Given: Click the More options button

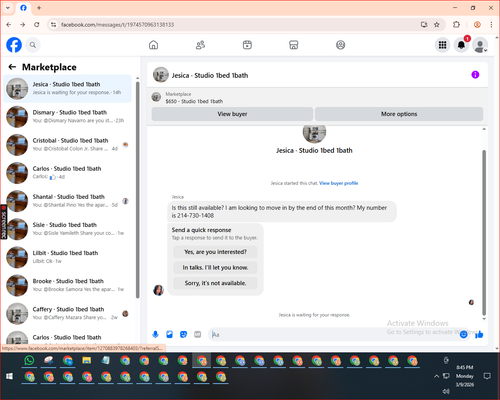Looking at the screenshot, I should pos(399,114).
